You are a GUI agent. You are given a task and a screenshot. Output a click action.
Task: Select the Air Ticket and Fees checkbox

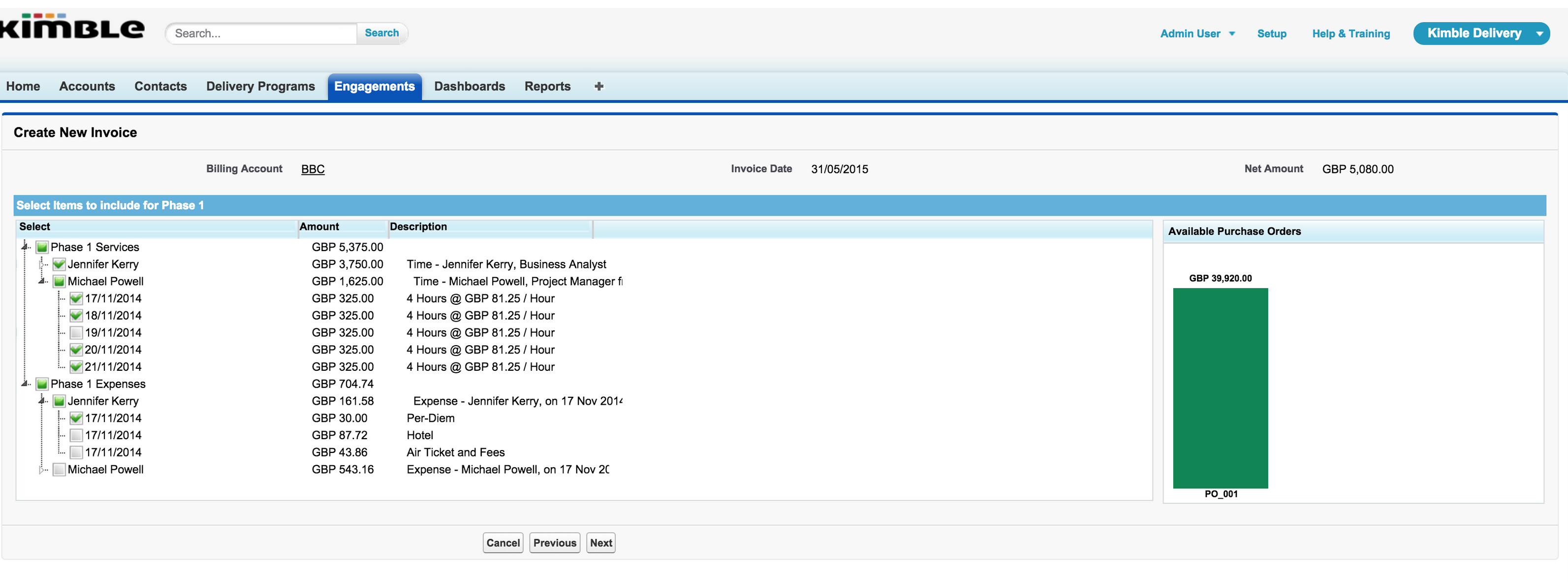(76, 453)
